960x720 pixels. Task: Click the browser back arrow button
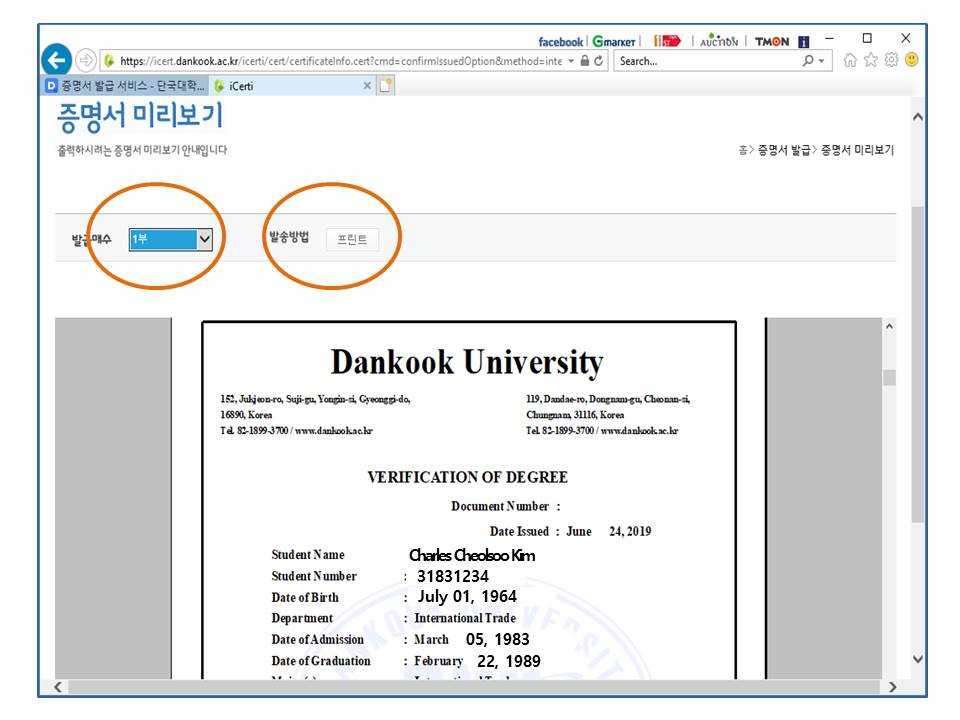59,59
